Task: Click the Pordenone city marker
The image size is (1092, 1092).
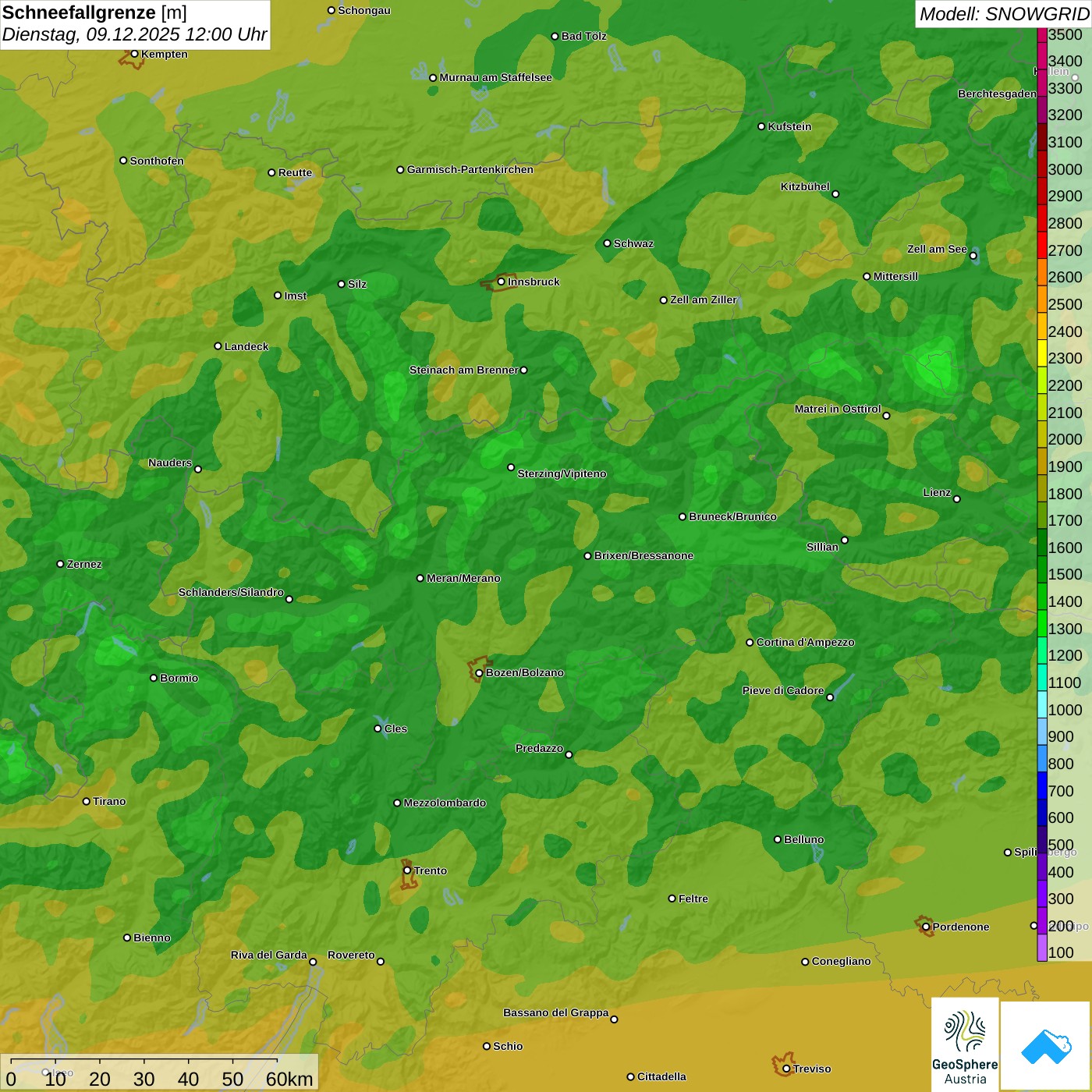Action: point(926,927)
